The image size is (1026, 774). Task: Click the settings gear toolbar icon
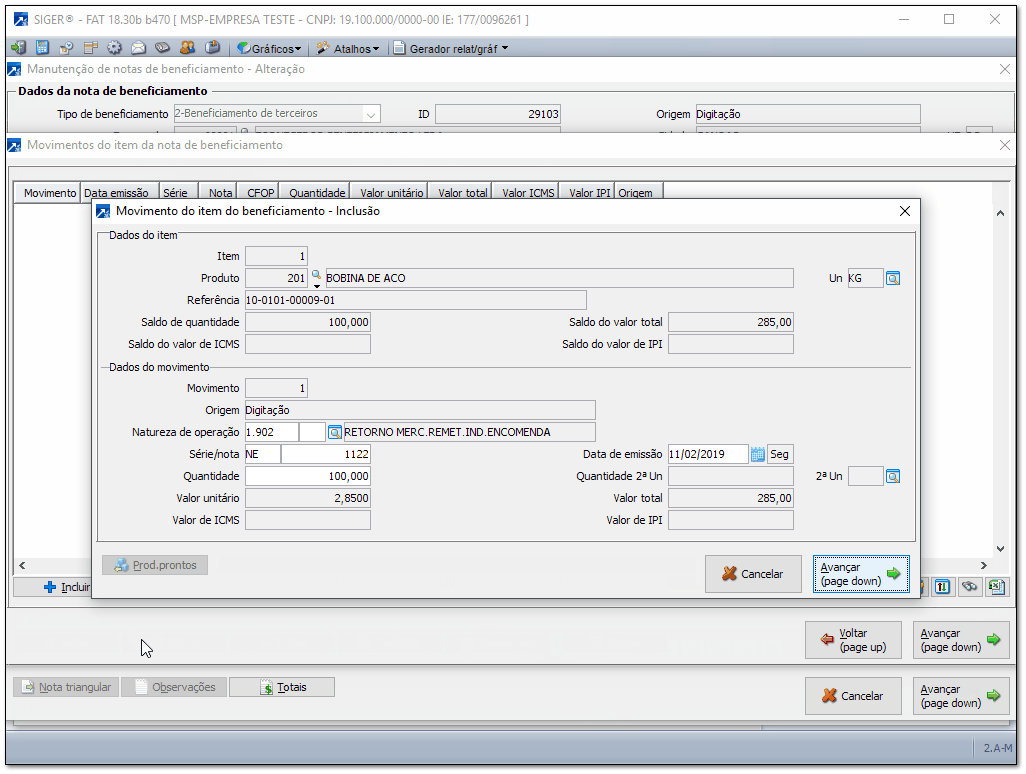114,48
